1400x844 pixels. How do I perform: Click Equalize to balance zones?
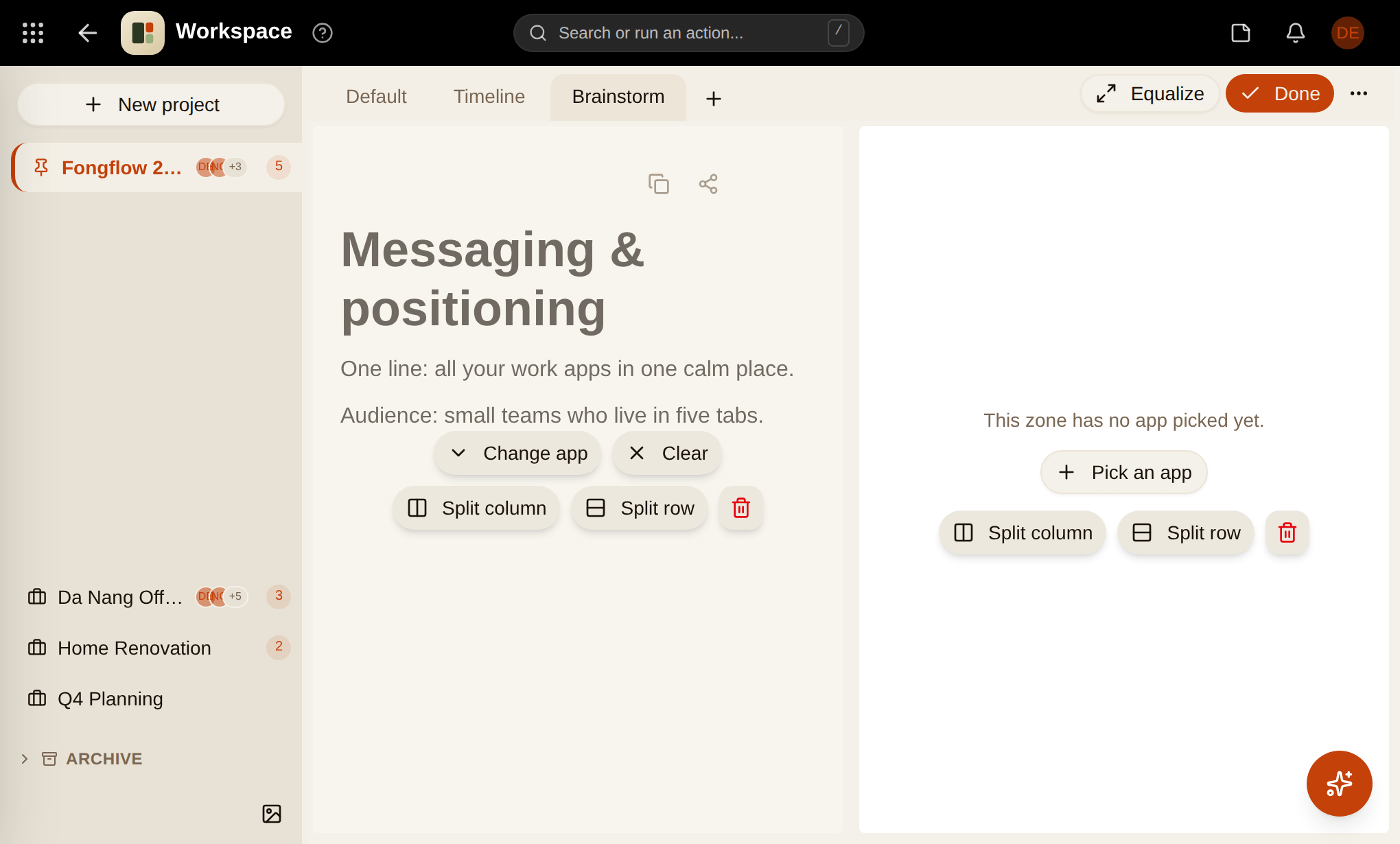(1150, 93)
